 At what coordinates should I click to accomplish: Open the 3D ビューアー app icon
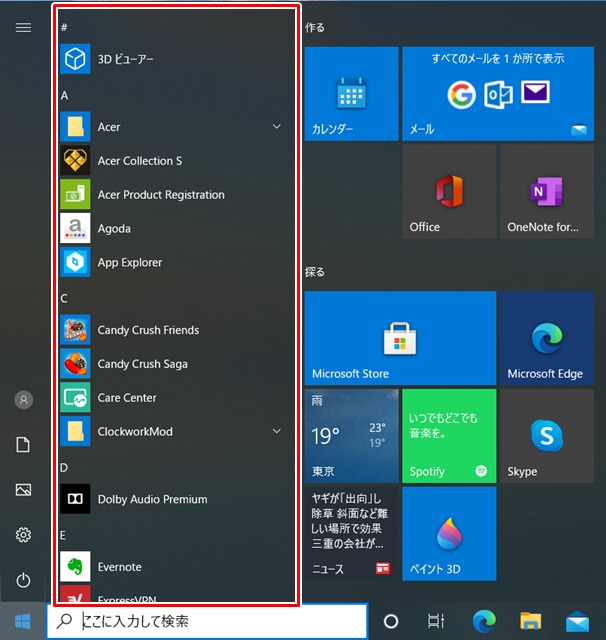click(x=75, y=59)
